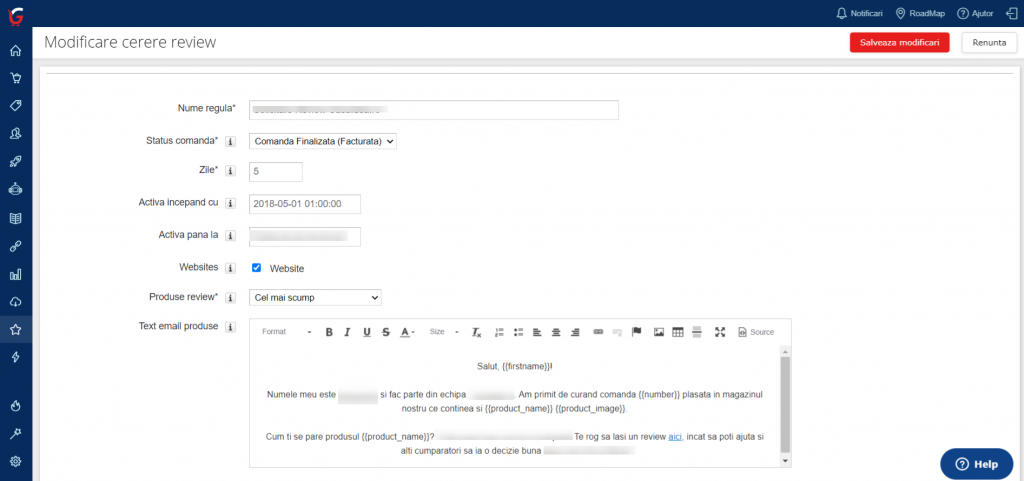The width and height of the screenshot is (1024, 481).
Task: Insert a table via editor toolbar
Action: coord(678,332)
